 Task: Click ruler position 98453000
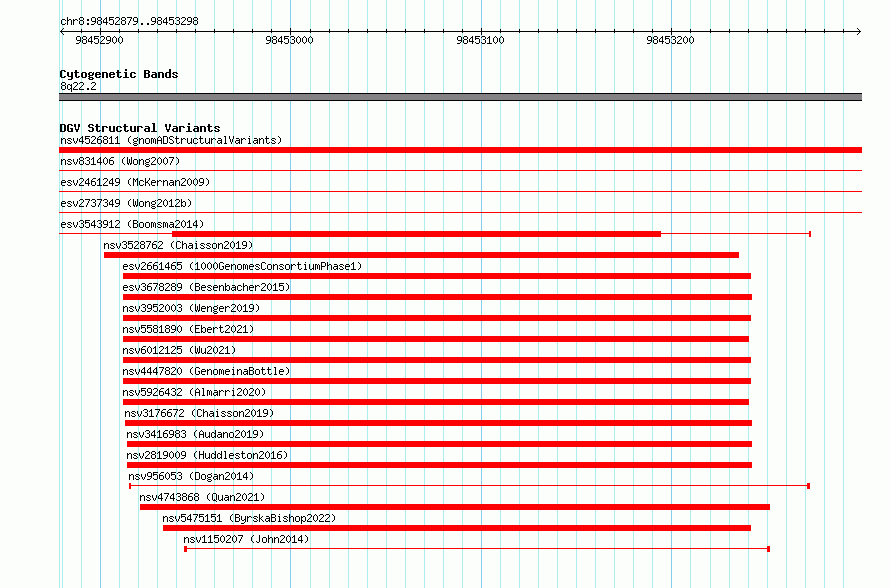289,40
